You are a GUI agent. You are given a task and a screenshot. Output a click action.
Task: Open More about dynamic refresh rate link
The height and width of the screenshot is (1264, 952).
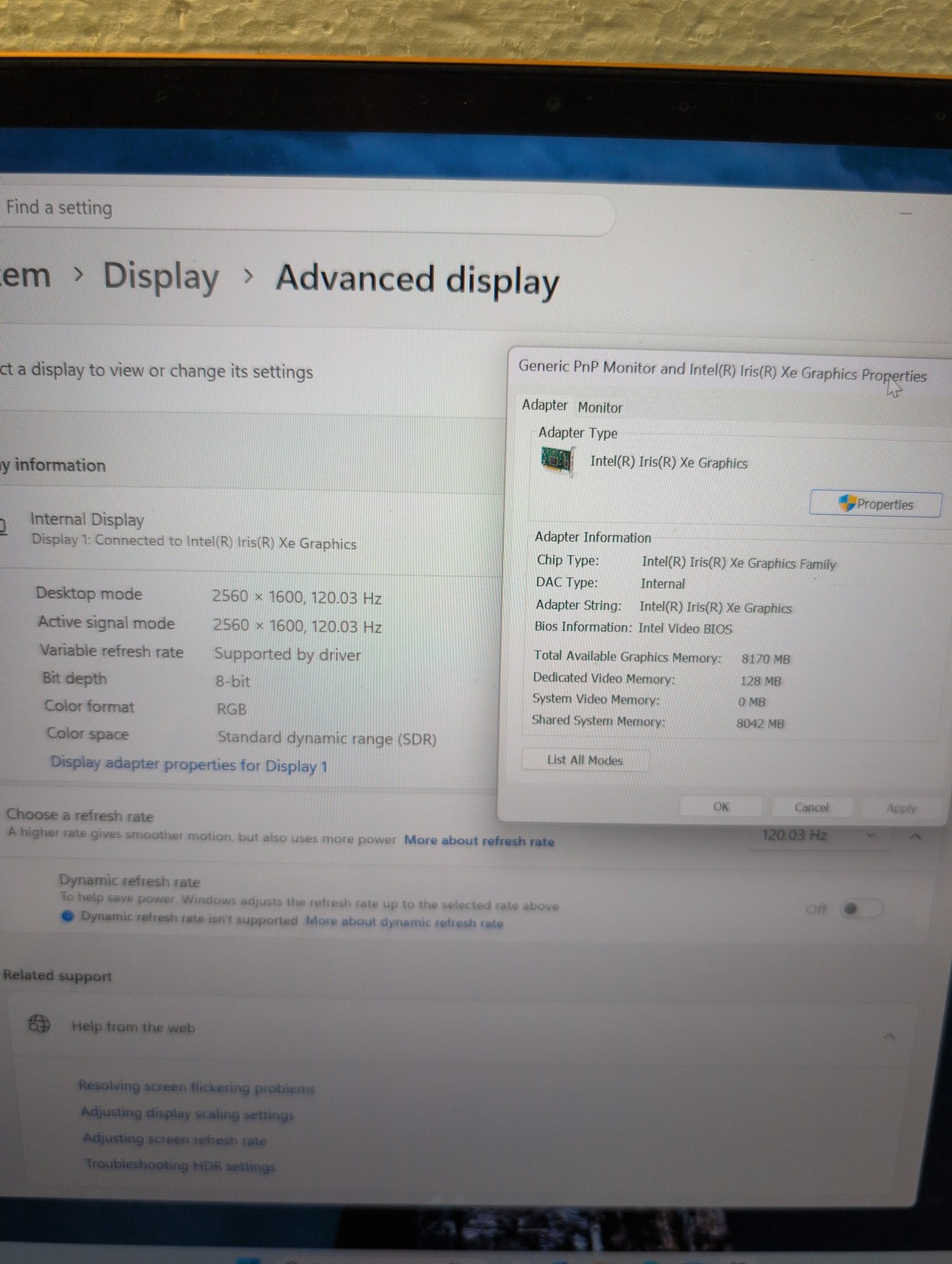tap(405, 922)
